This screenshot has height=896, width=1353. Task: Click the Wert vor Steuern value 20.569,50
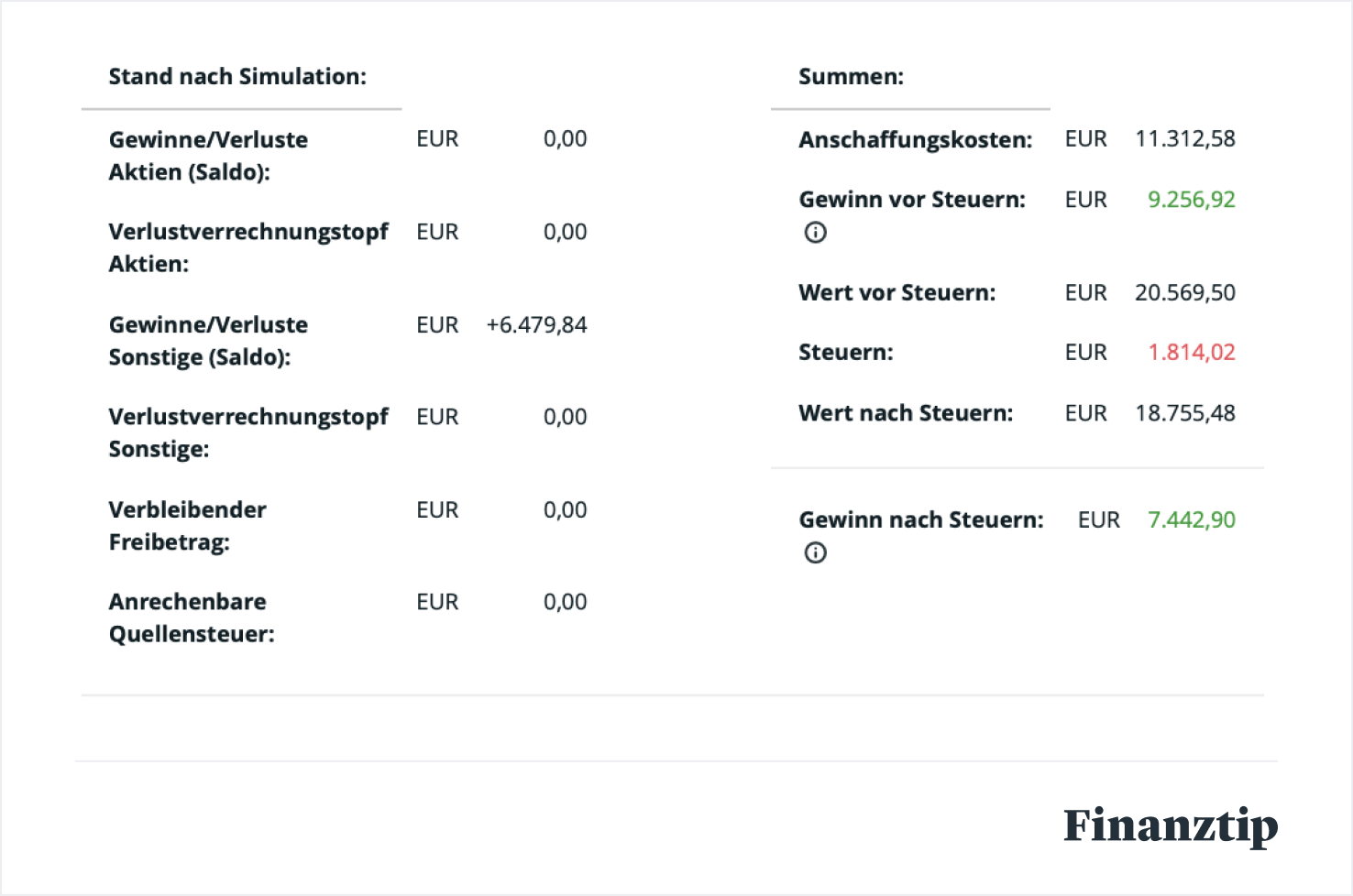1184,293
